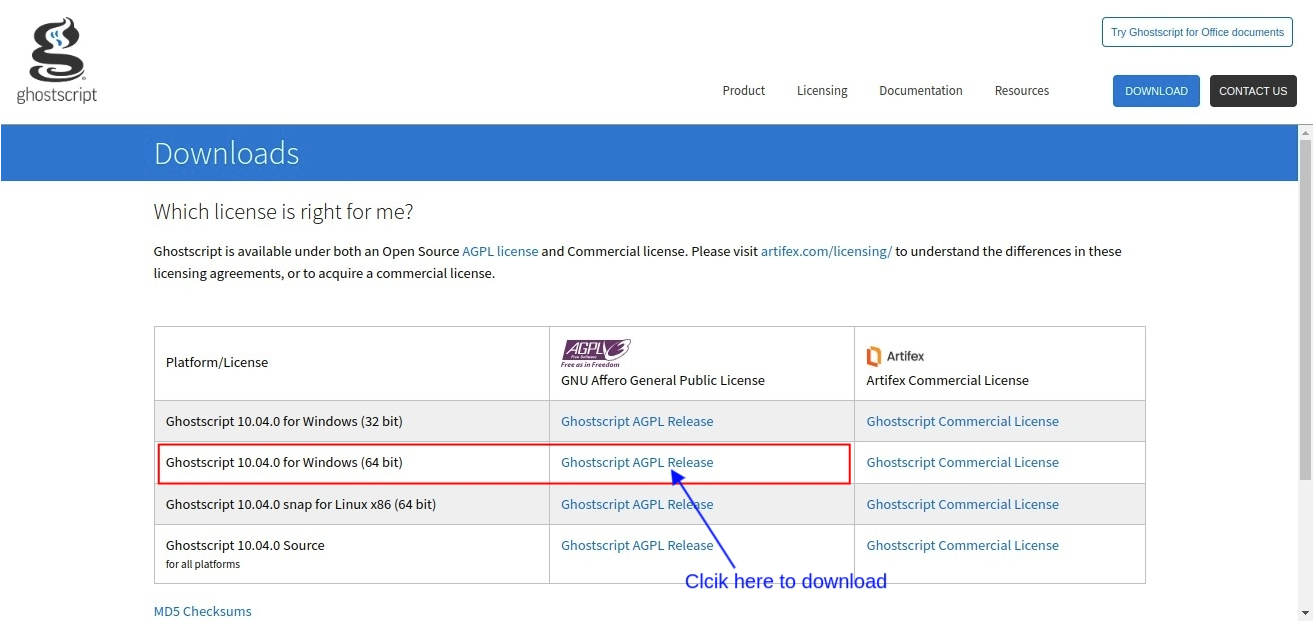Click 'Which license is right for me?' heading
The height and width of the screenshot is (622, 1314).
[x=283, y=212]
